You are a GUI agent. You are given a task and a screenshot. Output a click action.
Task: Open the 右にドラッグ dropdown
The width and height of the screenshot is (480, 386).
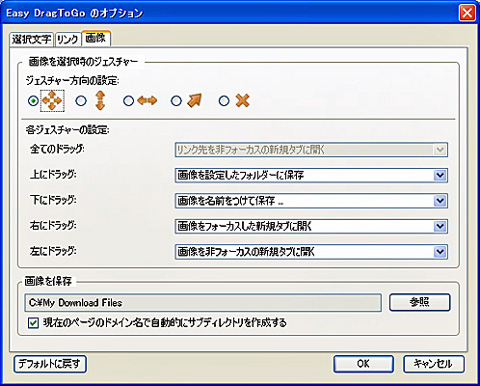[311, 227]
